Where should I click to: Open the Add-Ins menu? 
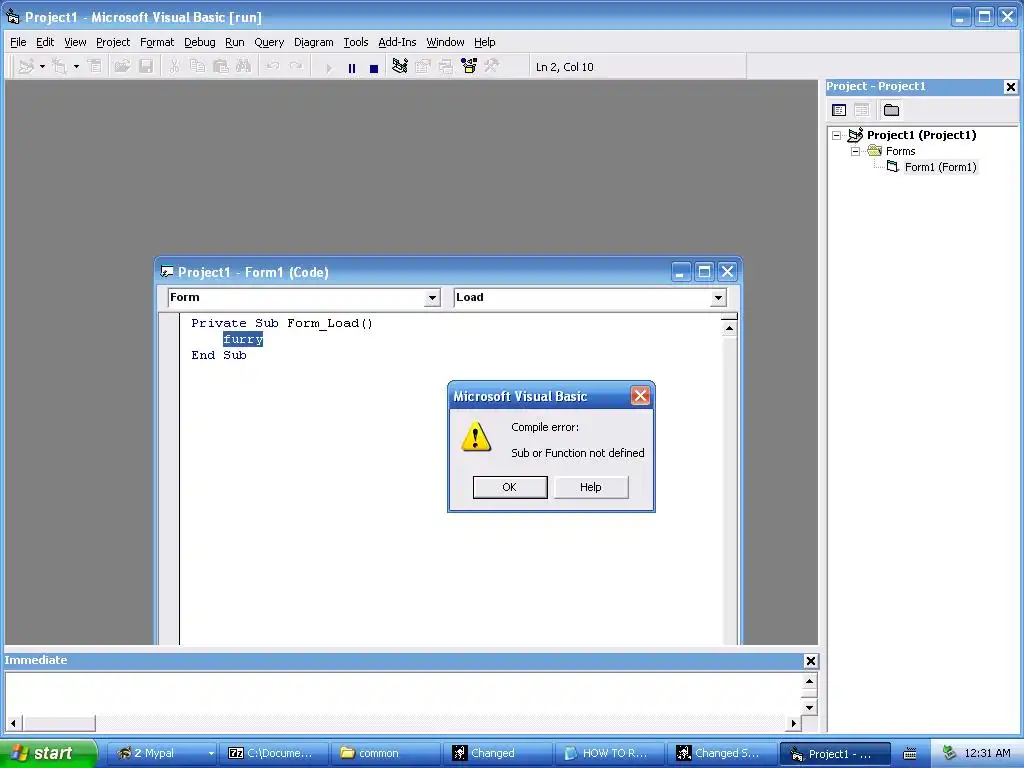397,42
